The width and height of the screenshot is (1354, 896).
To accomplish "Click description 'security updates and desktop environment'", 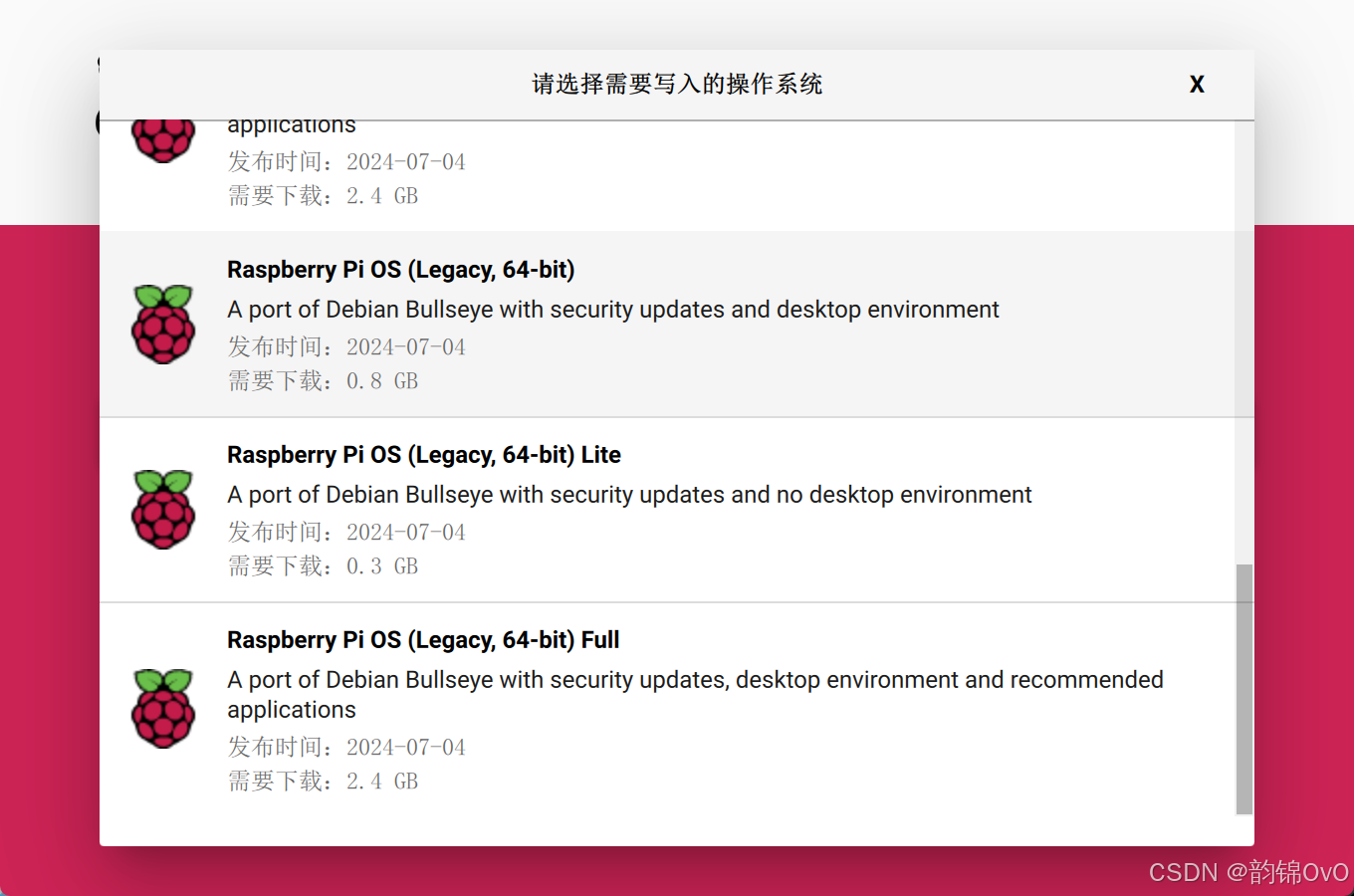I will [x=613, y=310].
